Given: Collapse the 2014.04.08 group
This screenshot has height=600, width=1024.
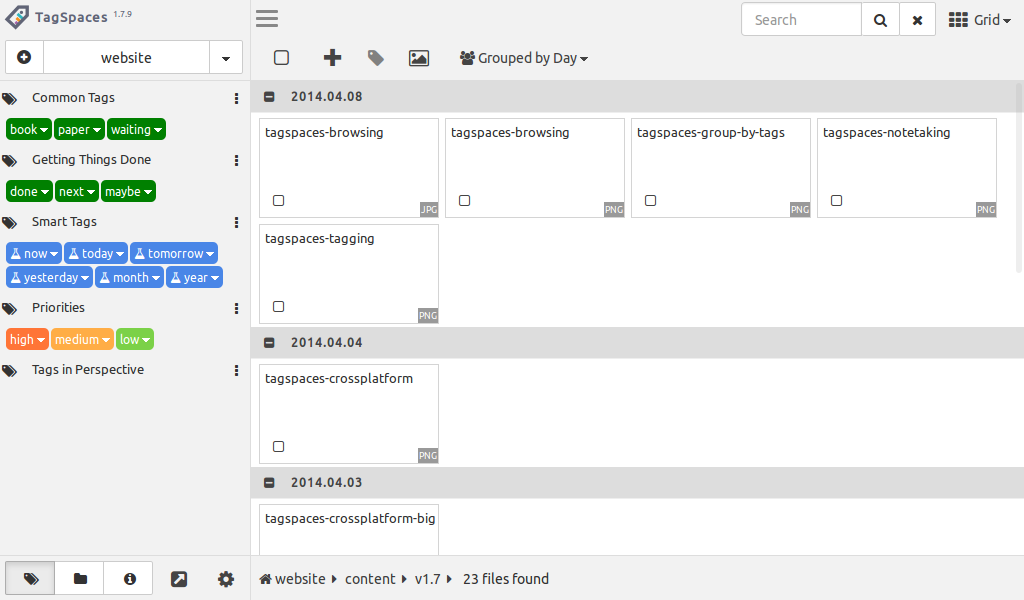Looking at the screenshot, I should click(x=269, y=97).
